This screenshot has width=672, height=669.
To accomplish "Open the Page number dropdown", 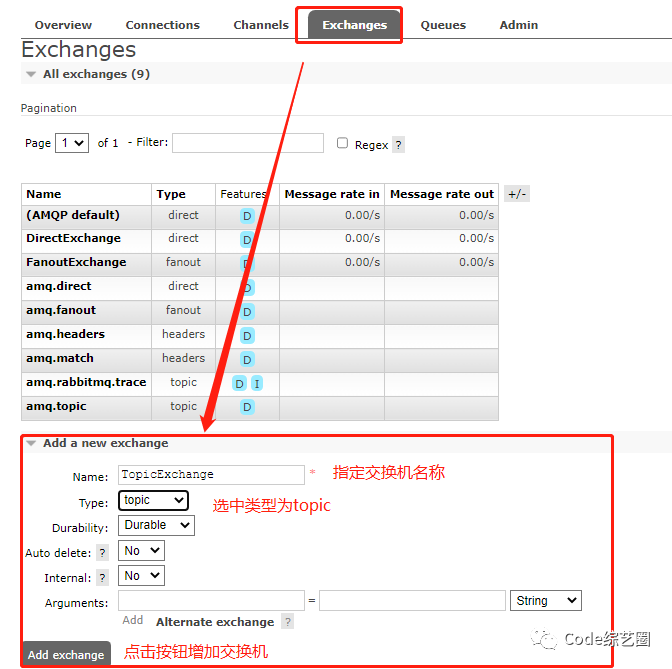I will [x=72, y=143].
